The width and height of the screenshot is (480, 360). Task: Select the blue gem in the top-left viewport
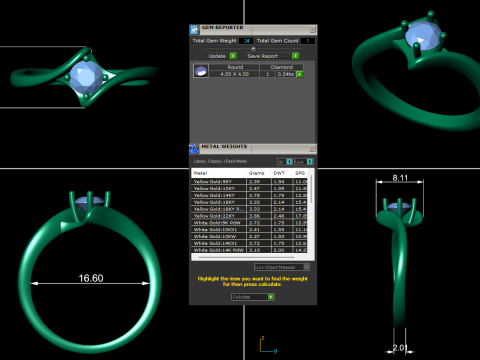[86, 77]
